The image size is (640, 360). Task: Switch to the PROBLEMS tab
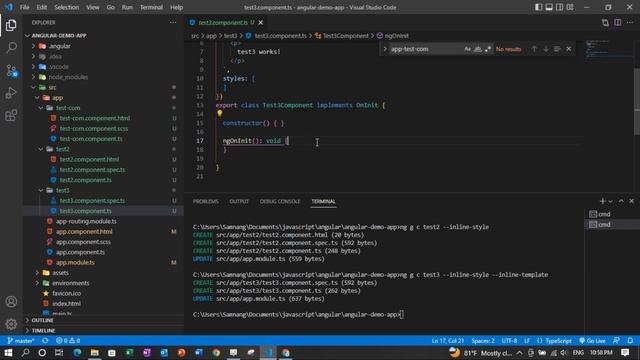pyautogui.click(x=206, y=201)
